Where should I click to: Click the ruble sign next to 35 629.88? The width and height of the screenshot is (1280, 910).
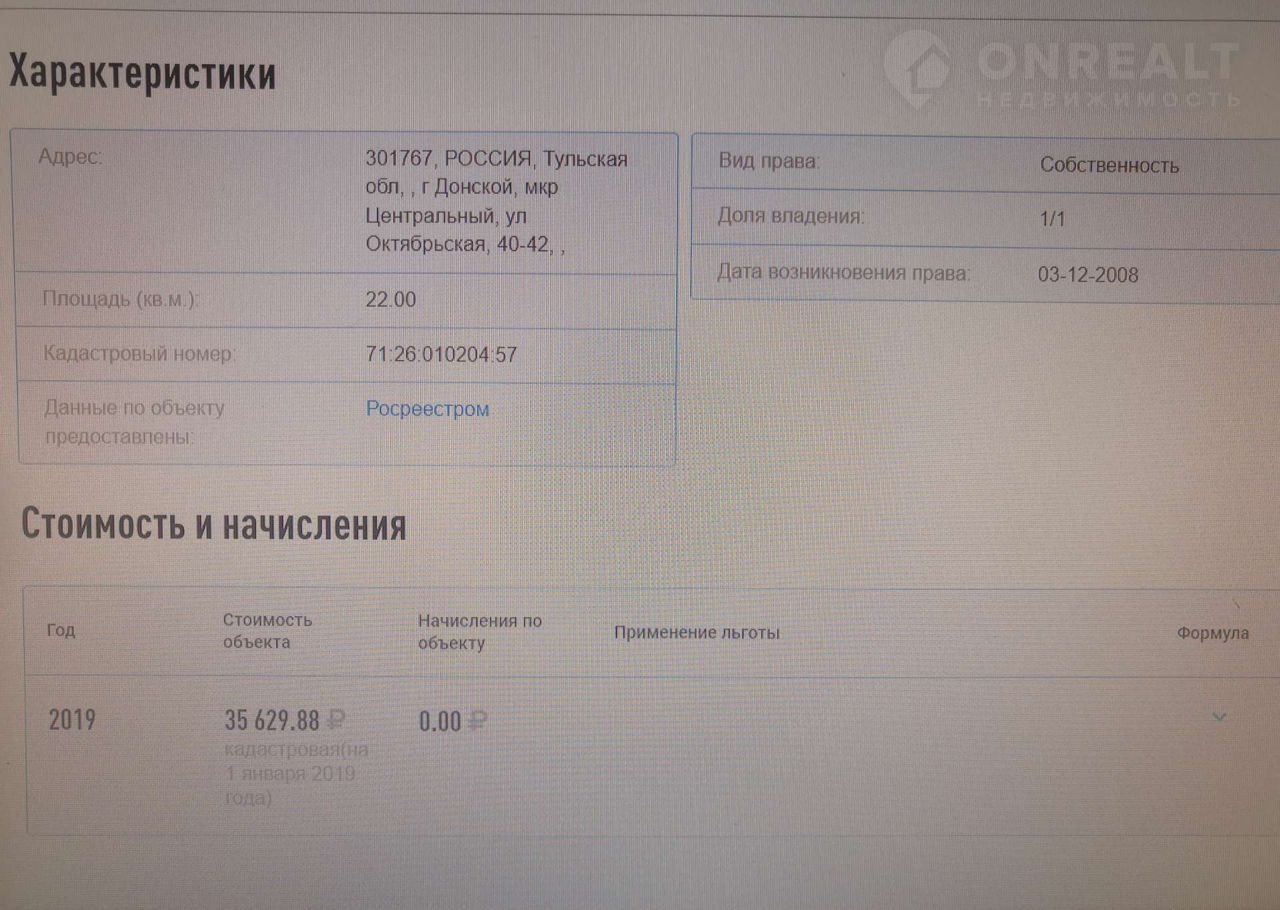[336, 719]
